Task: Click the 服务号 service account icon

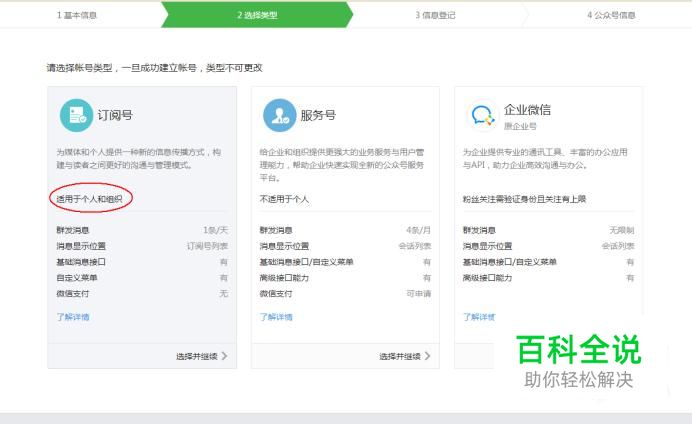Action: pyautogui.click(x=279, y=115)
